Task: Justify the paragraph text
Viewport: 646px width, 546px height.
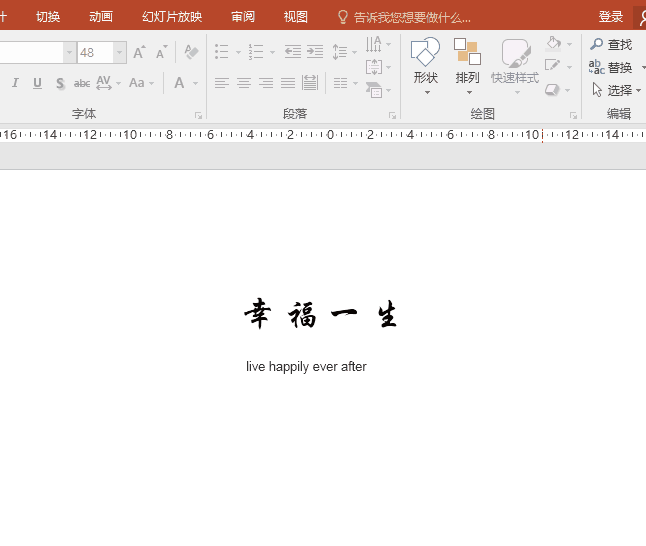Action: pos(288,83)
